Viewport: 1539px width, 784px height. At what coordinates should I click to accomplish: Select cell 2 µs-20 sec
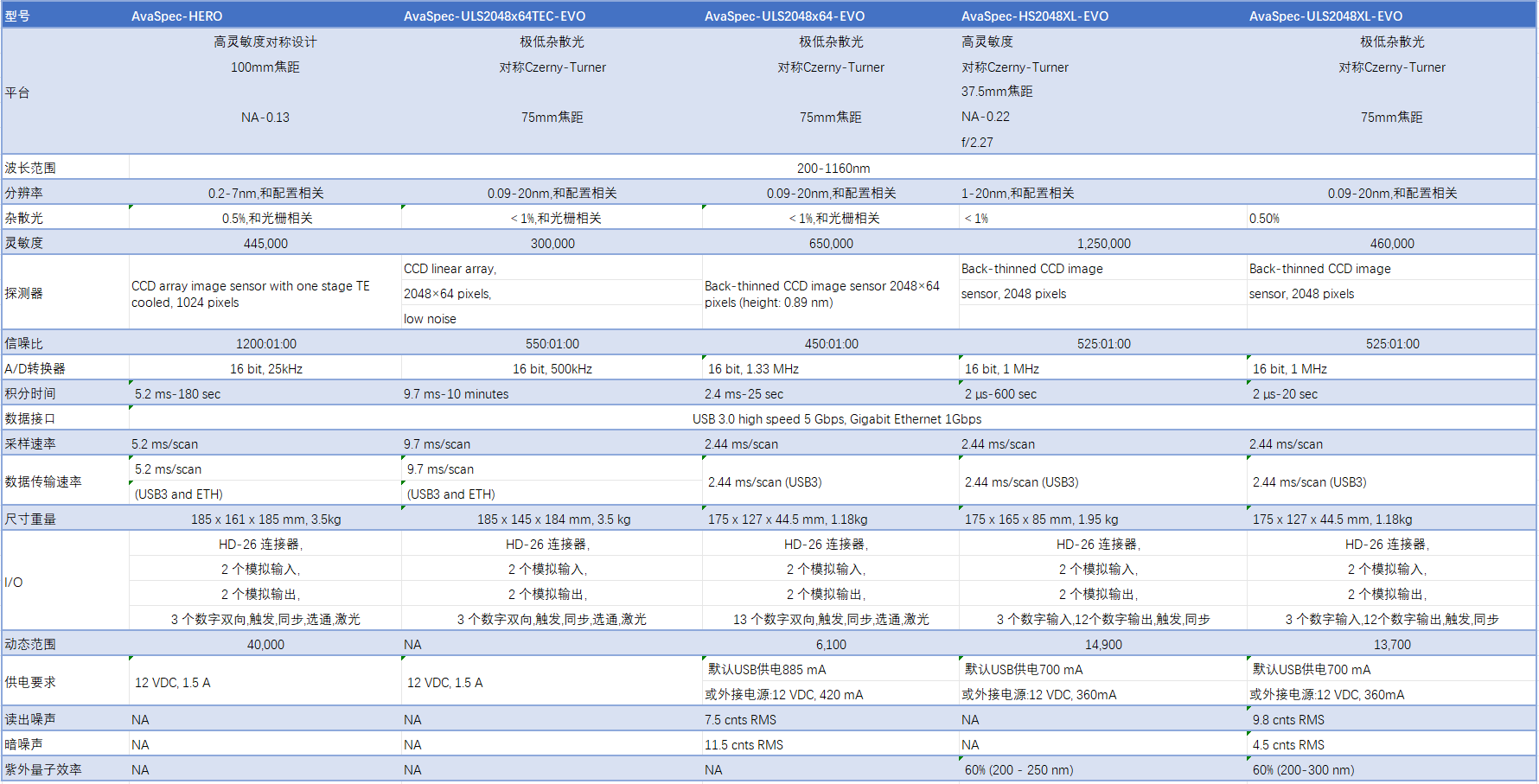[1391, 393]
